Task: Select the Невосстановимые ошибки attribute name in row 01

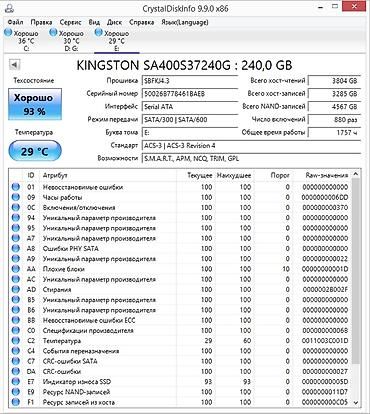Action: (x=83, y=187)
